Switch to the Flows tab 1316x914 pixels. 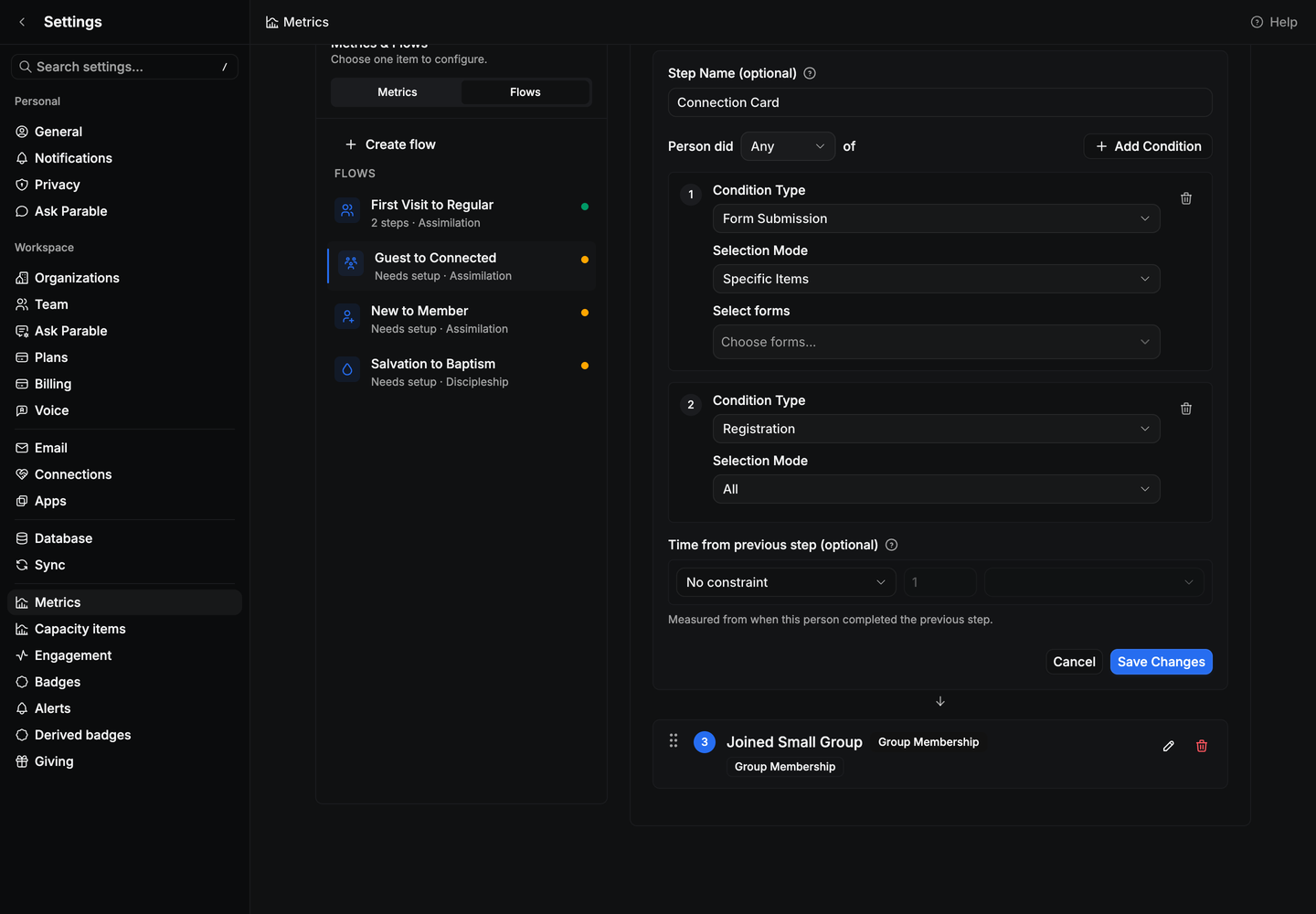point(525,92)
